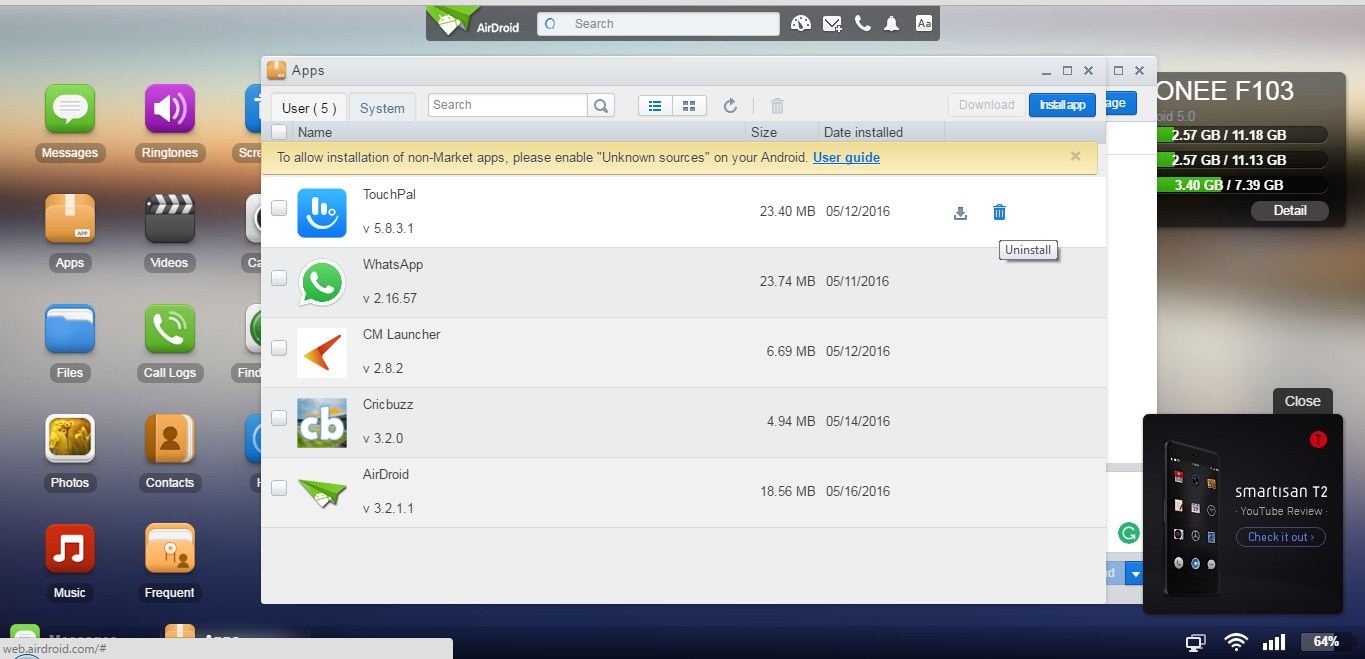
Task: Check the TouchPal row checkbox
Action: [279, 208]
